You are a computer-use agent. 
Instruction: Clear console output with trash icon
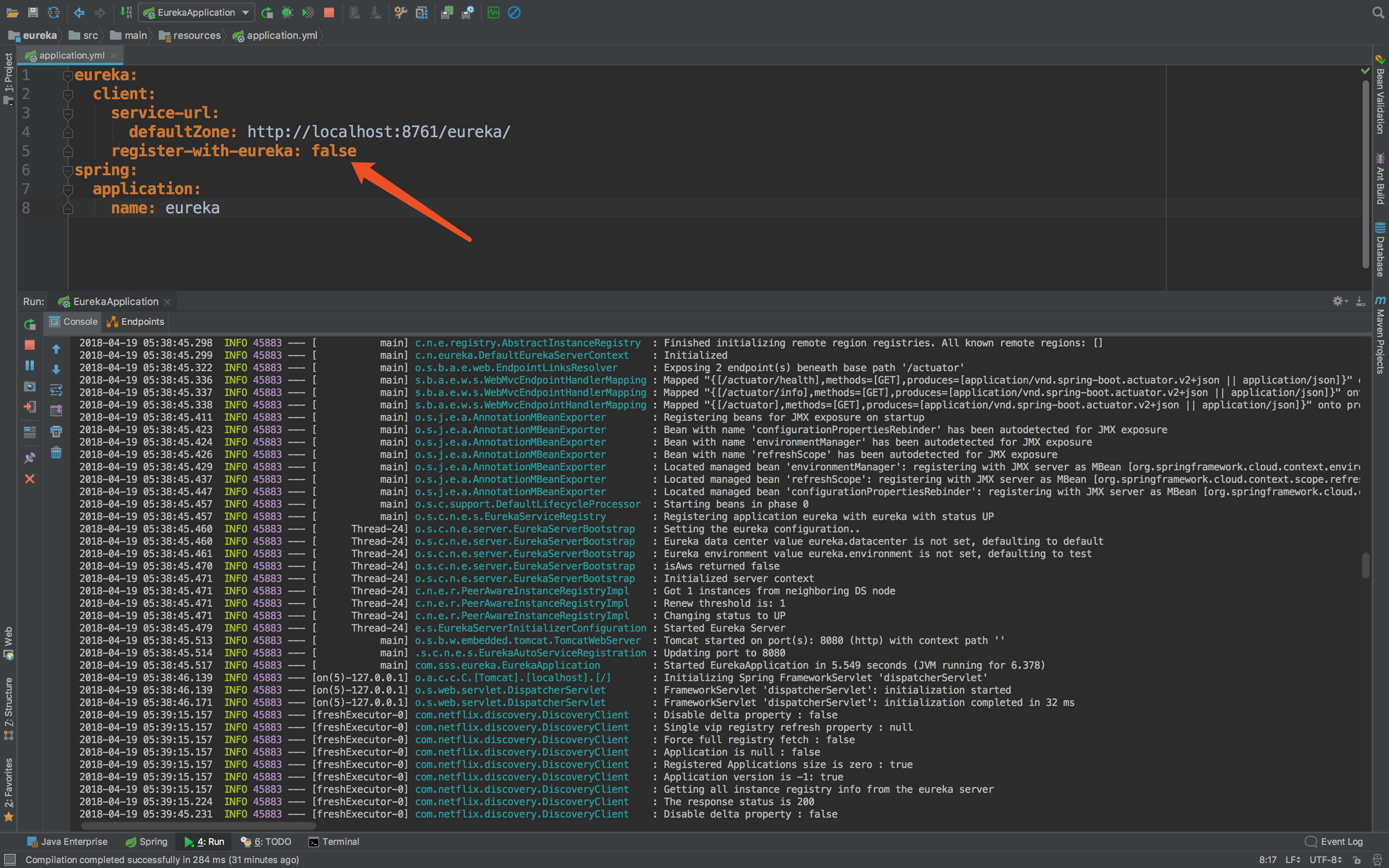[56, 453]
